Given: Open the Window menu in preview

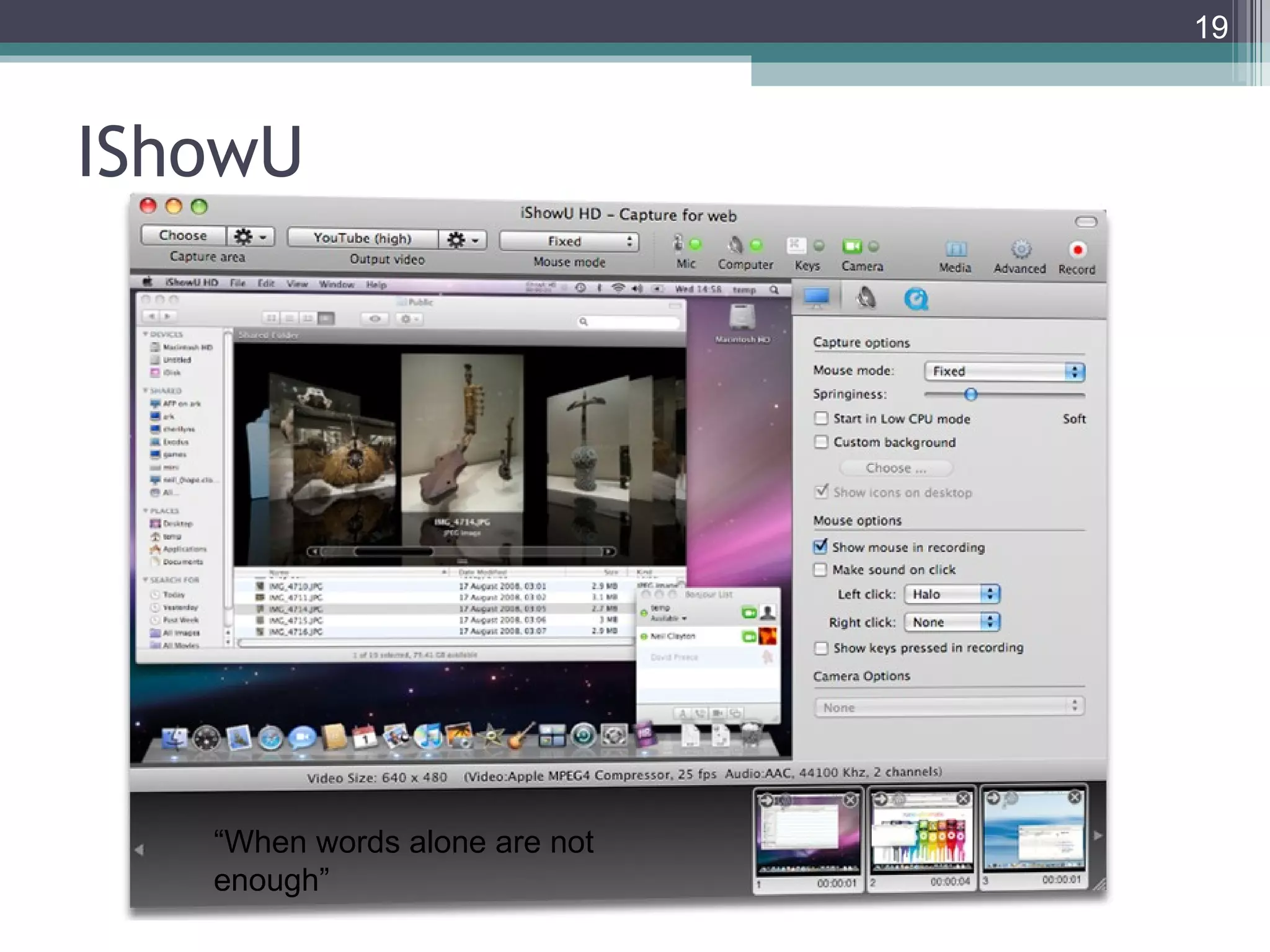Looking at the screenshot, I should [x=337, y=284].
